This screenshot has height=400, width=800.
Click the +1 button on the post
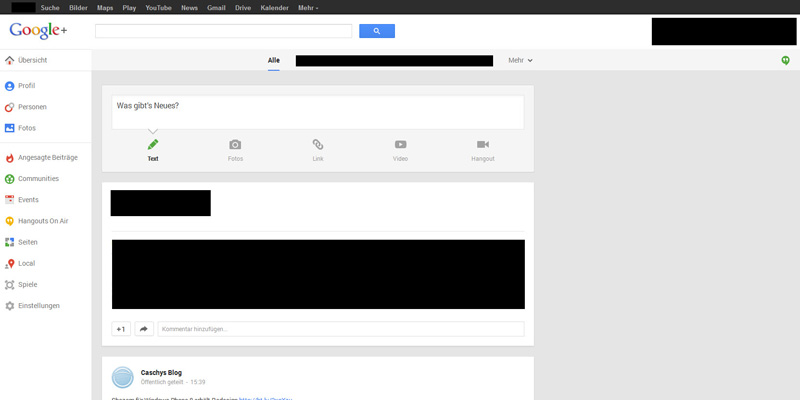(x=121, y=329)
